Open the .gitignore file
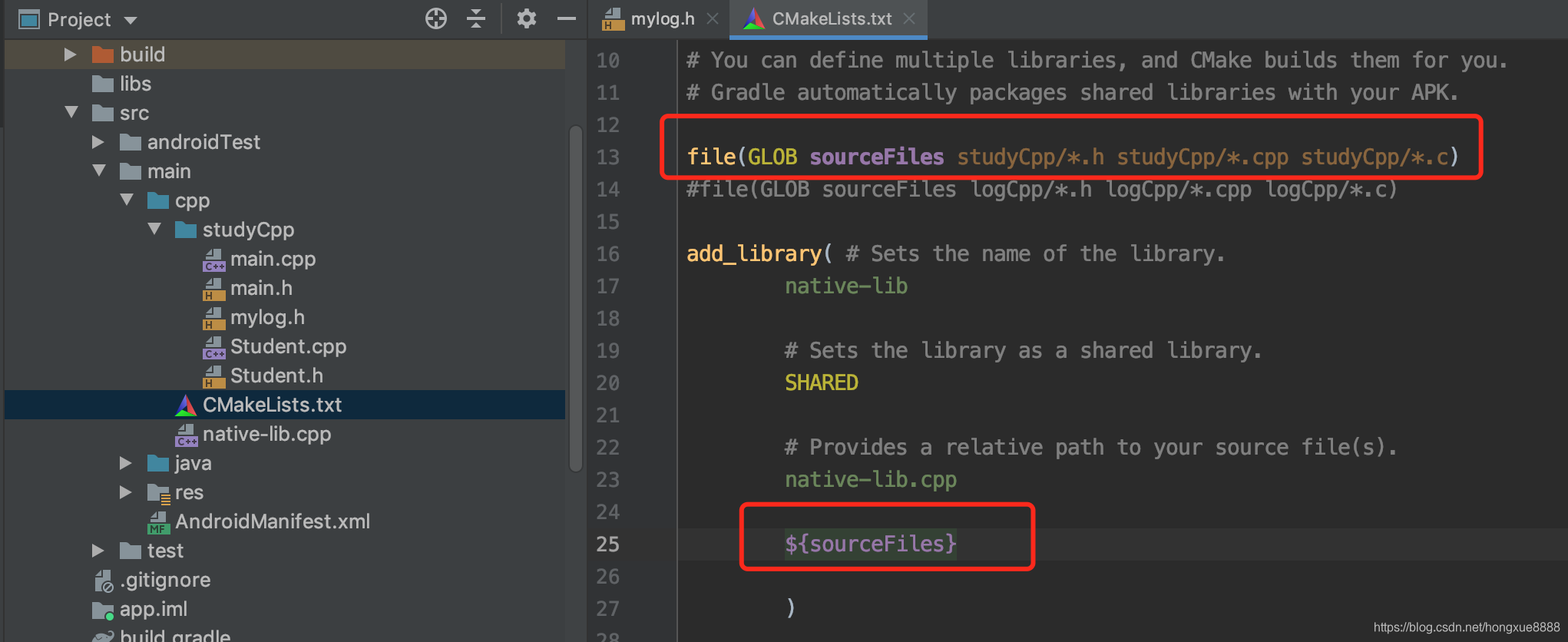The height and width of the screenshot is (642, 1568). coord(285,580)
